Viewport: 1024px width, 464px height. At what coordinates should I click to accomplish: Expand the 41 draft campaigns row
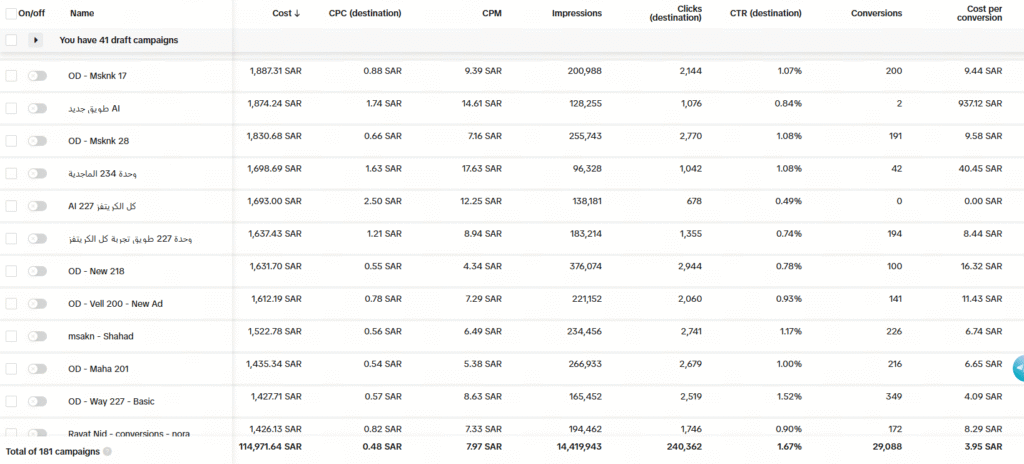[x=37, y=40]
